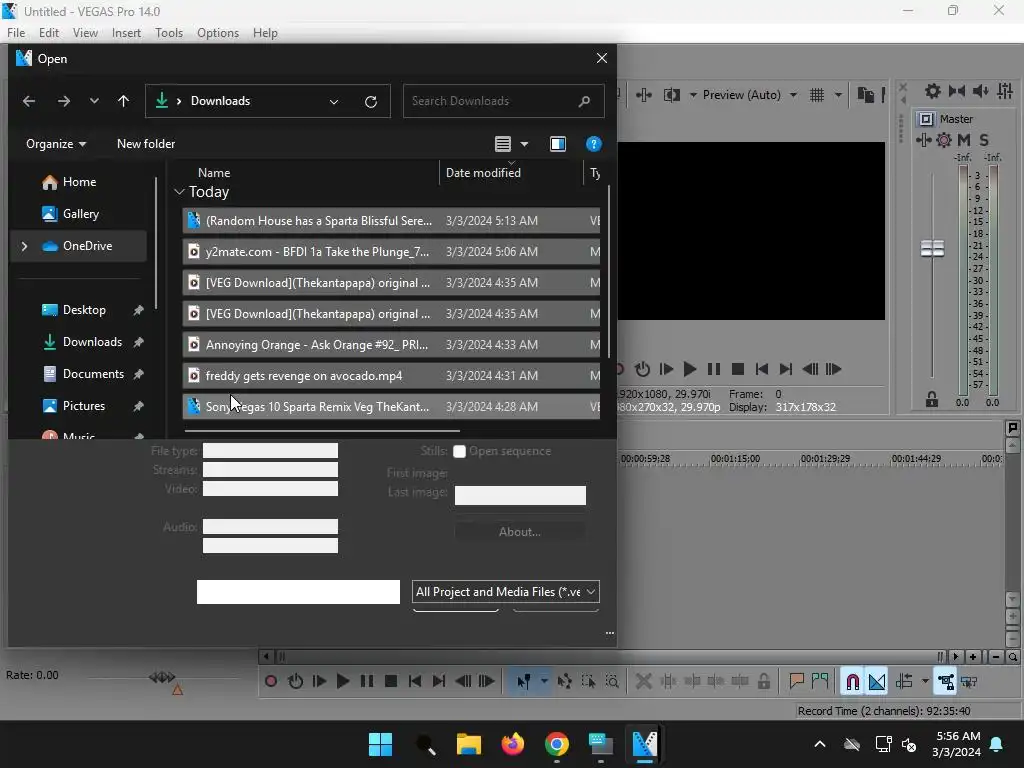Click Stop in the preview window transport

pos(738,369)
